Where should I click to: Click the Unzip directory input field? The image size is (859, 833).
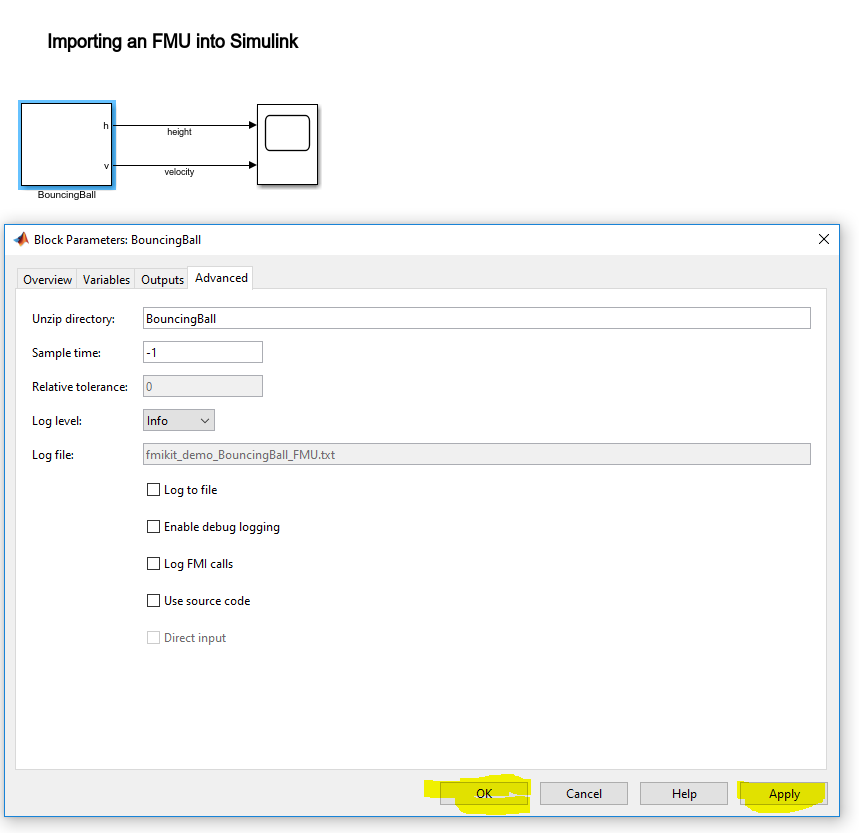(x=400, y=317)
